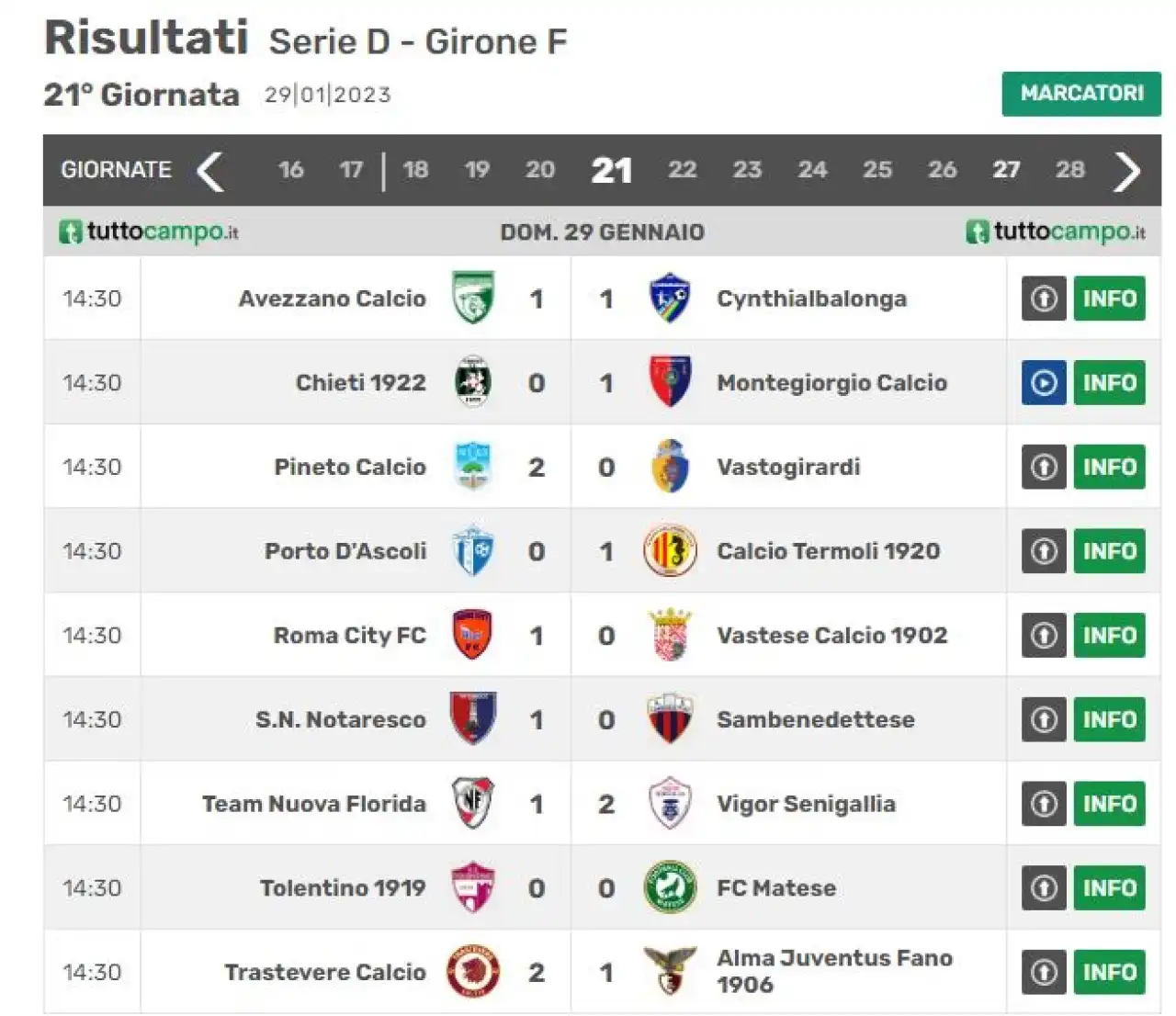Go to previous giornate with left chevron
The image size is (1176, 1016).
[210, 171]
